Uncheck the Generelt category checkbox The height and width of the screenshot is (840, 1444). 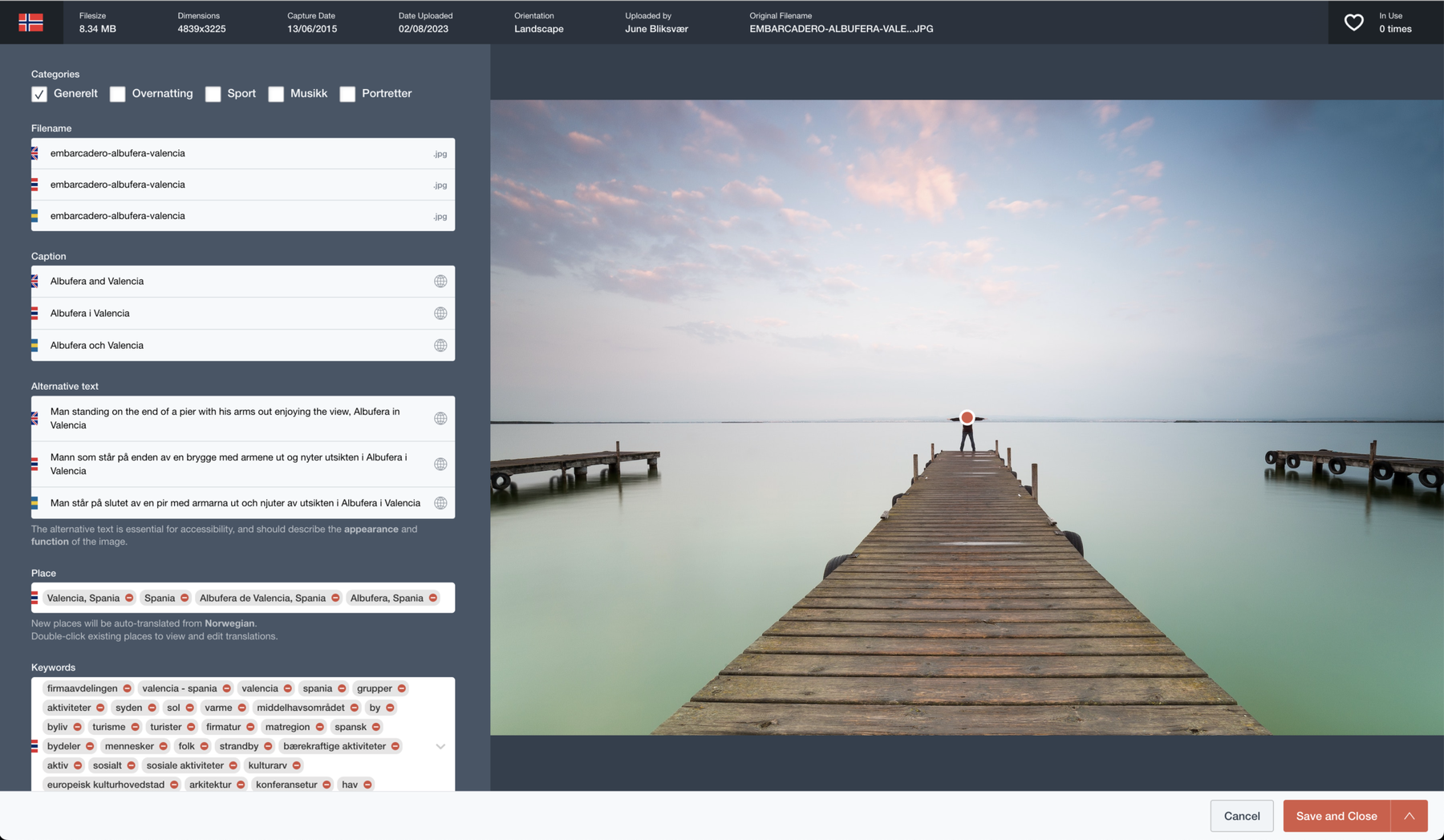[x=39, y=94]
